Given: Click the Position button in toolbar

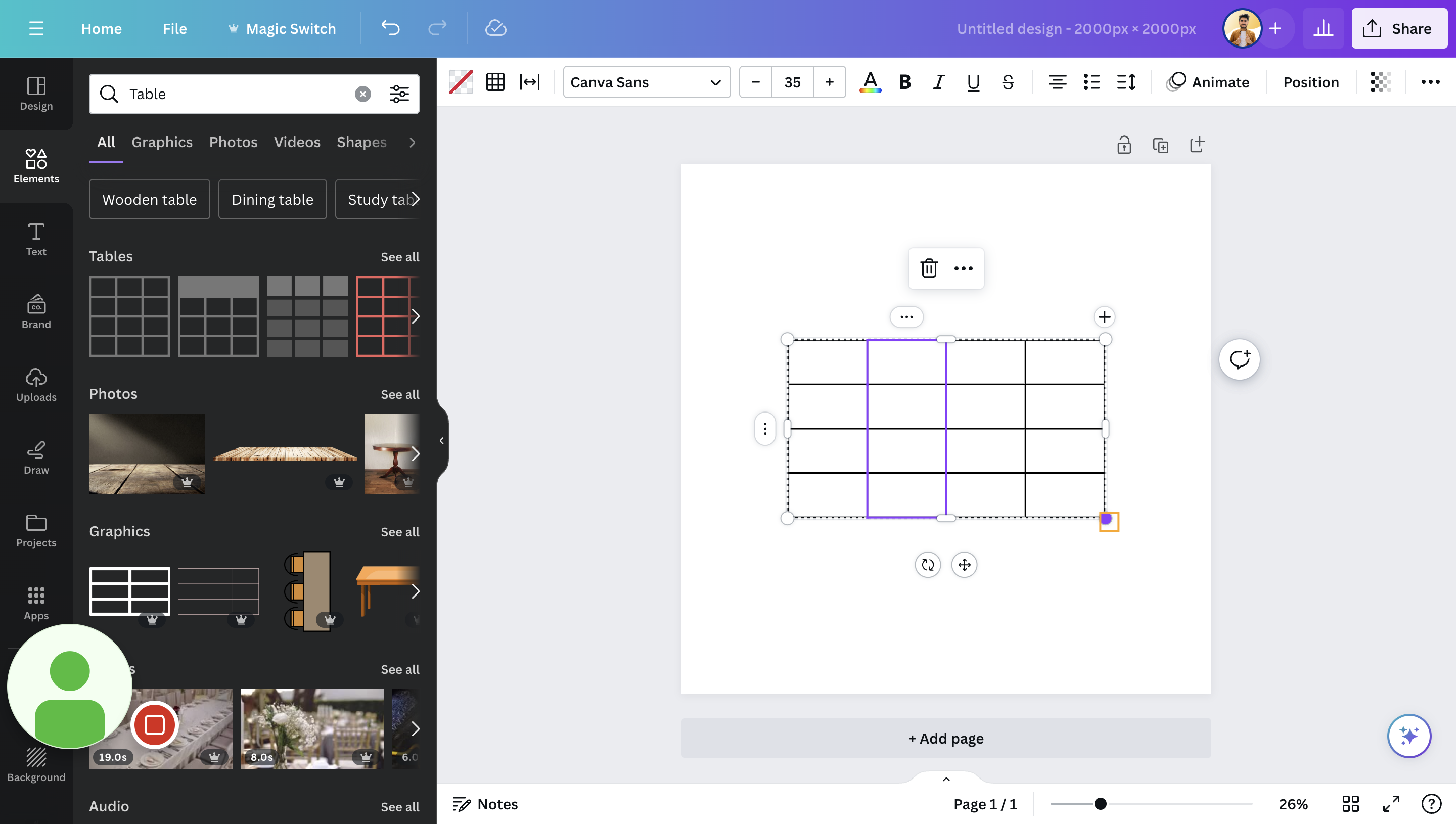Looking at the screenshot, I should [x=1311, y=81].
